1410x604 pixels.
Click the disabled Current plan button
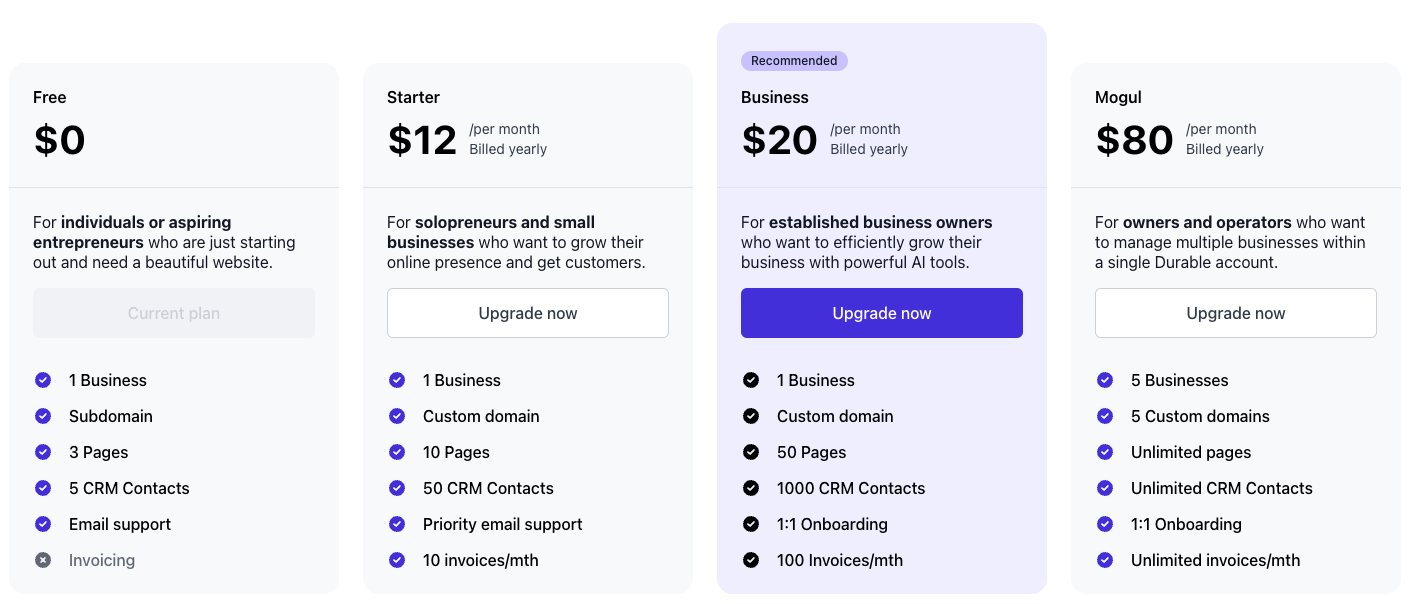pos(174,313)
